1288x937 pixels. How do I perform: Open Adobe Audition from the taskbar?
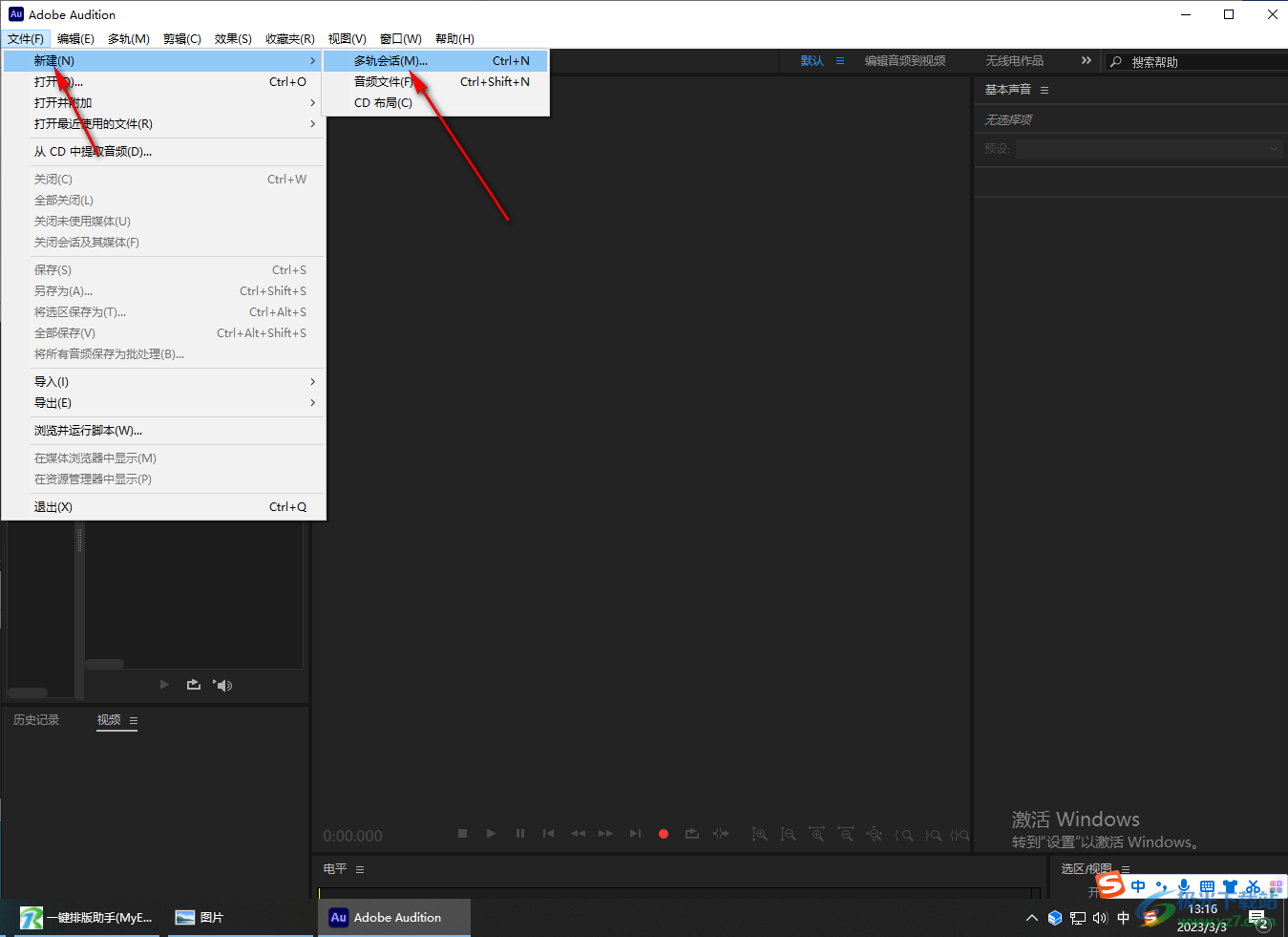tap(393, 917)
